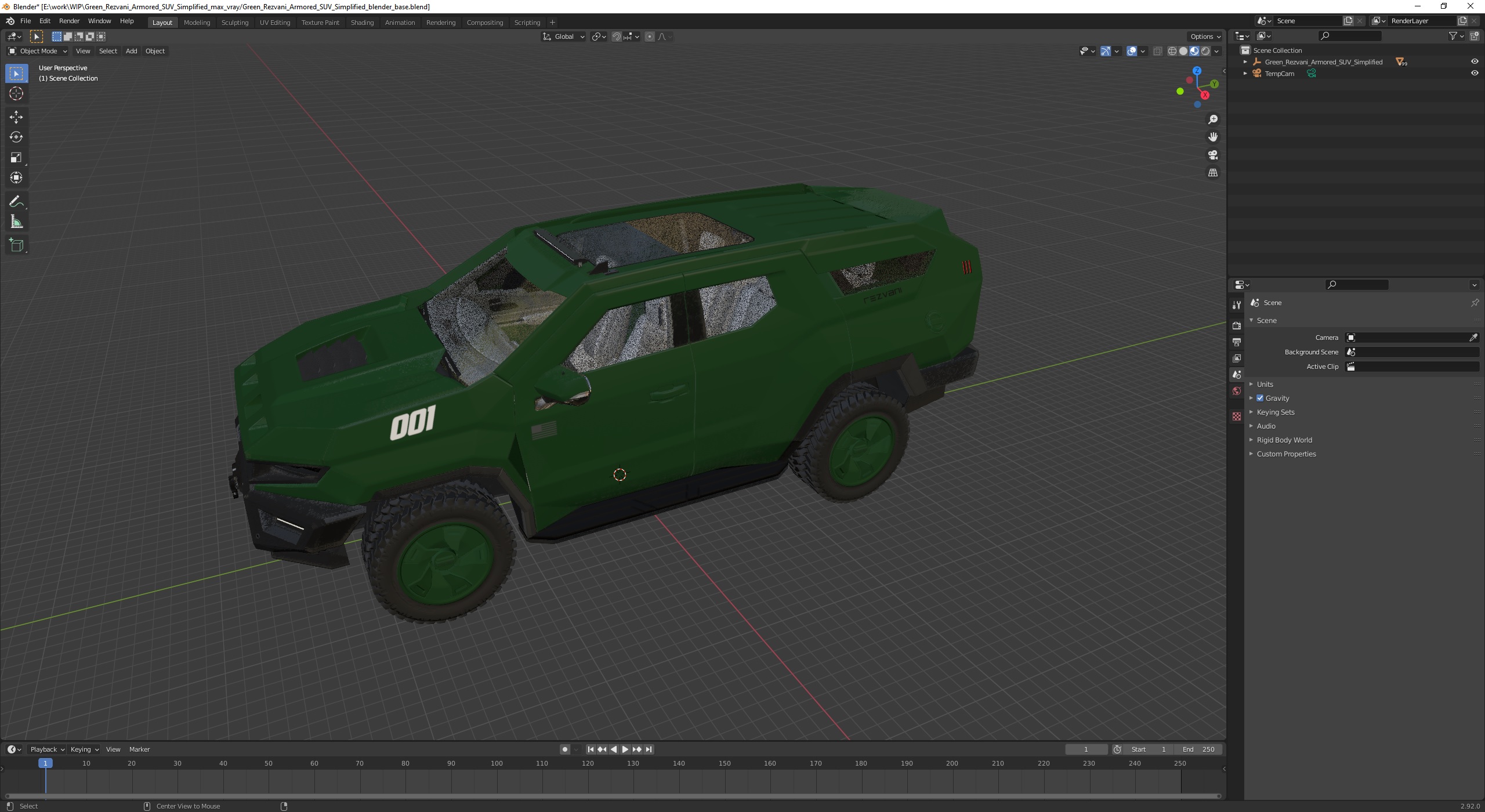Viewport: 1485px width, 812px height.
Task: Open the Output properties tab
Action: [1236, 342]
